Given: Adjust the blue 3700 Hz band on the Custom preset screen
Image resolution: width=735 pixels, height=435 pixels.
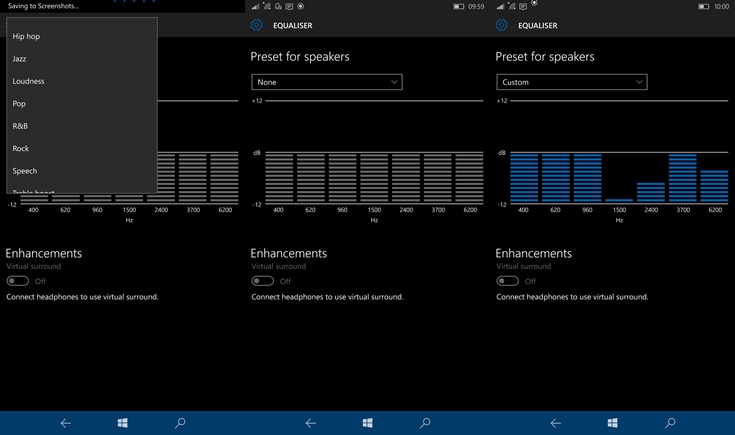Looking at the screenshot, I should pyautogui.click(x=682, y=178).
